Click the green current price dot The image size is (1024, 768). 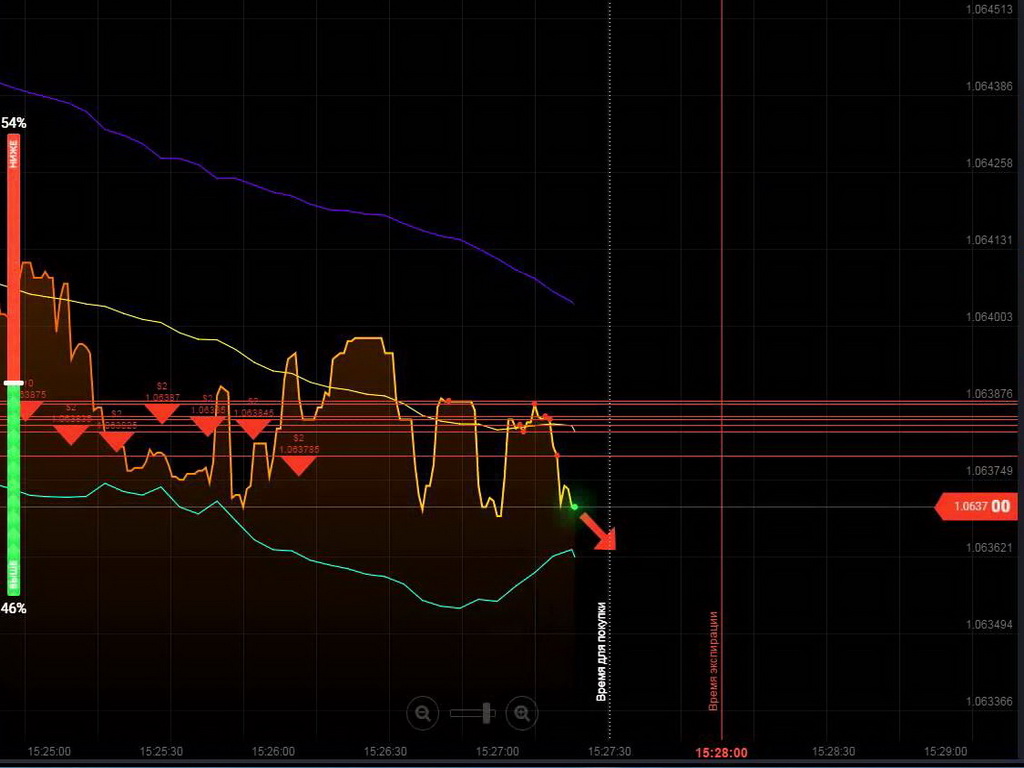(x=574, y=507)
